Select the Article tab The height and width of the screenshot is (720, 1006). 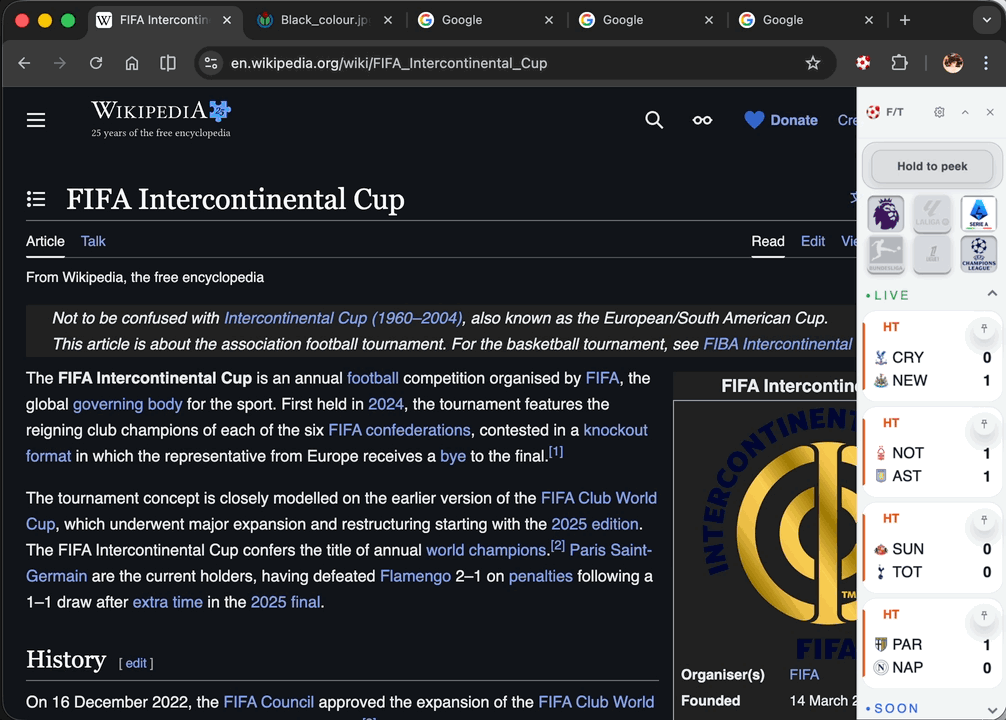point(45,241)
